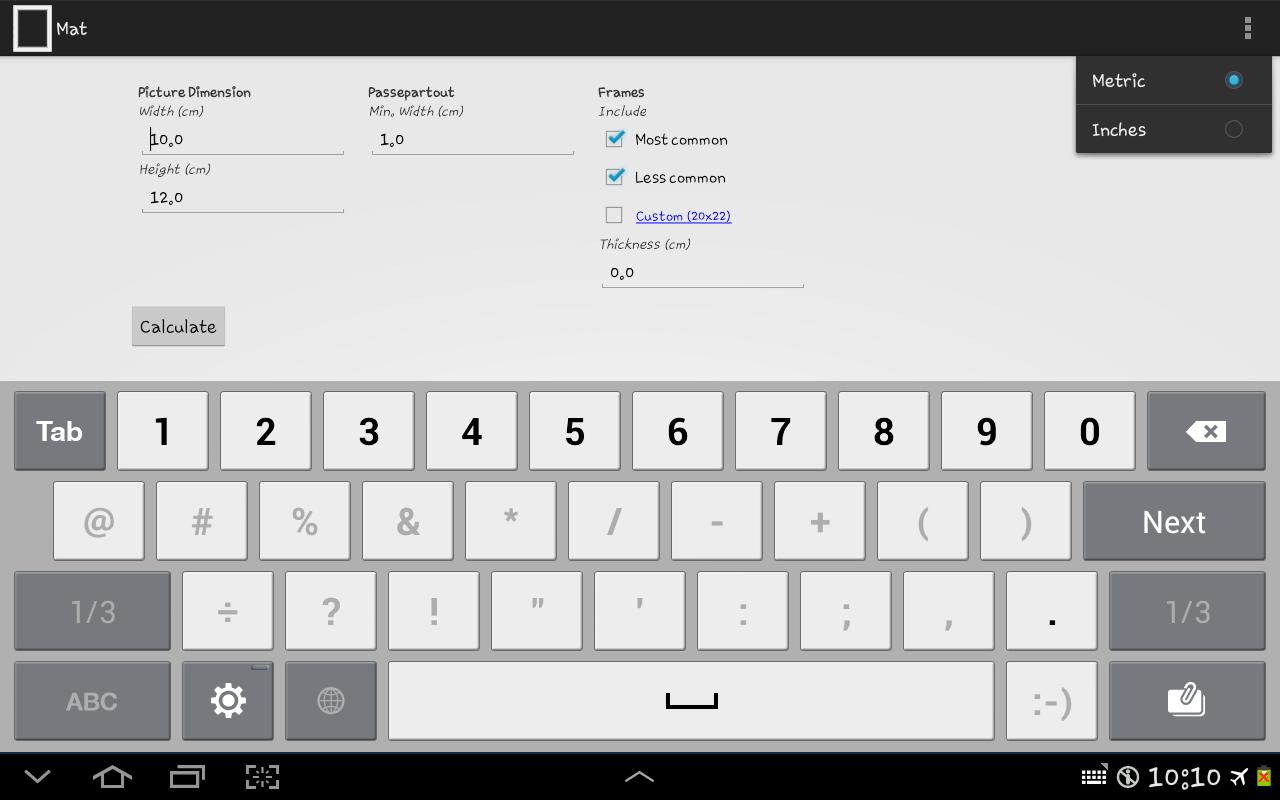Image resolution: width=1280 pixels, height=800 pixels.
Task: Switch keyboard to ABC letters
Action: pos(92,701)
